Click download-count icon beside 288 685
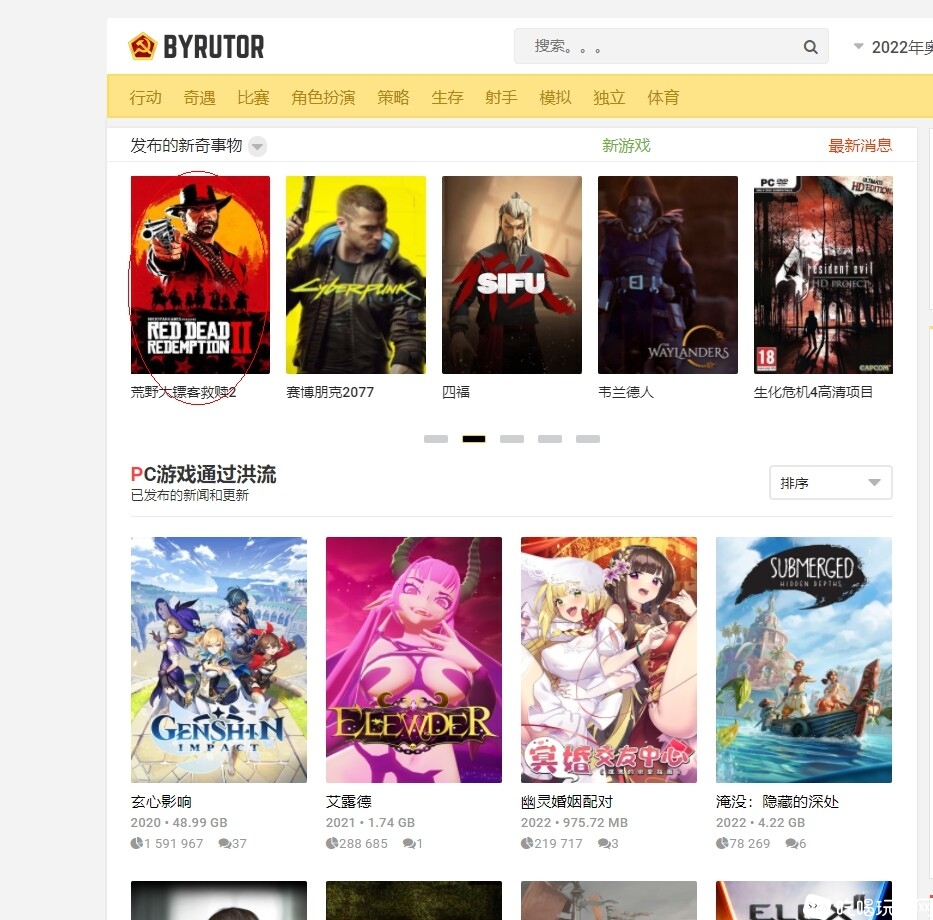 point(331,843)
